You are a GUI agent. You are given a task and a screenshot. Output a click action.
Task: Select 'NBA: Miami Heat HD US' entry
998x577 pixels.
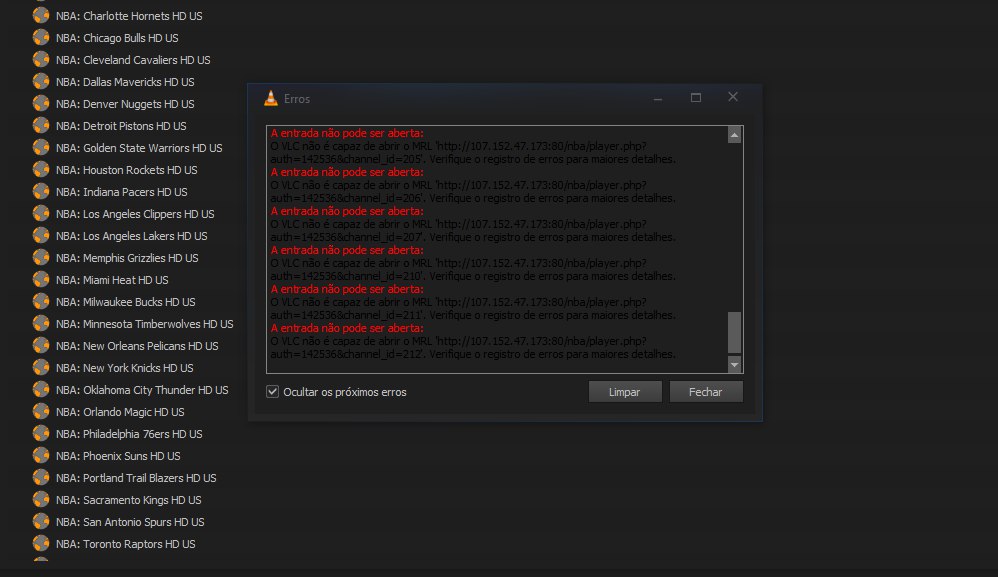(112, 280)
